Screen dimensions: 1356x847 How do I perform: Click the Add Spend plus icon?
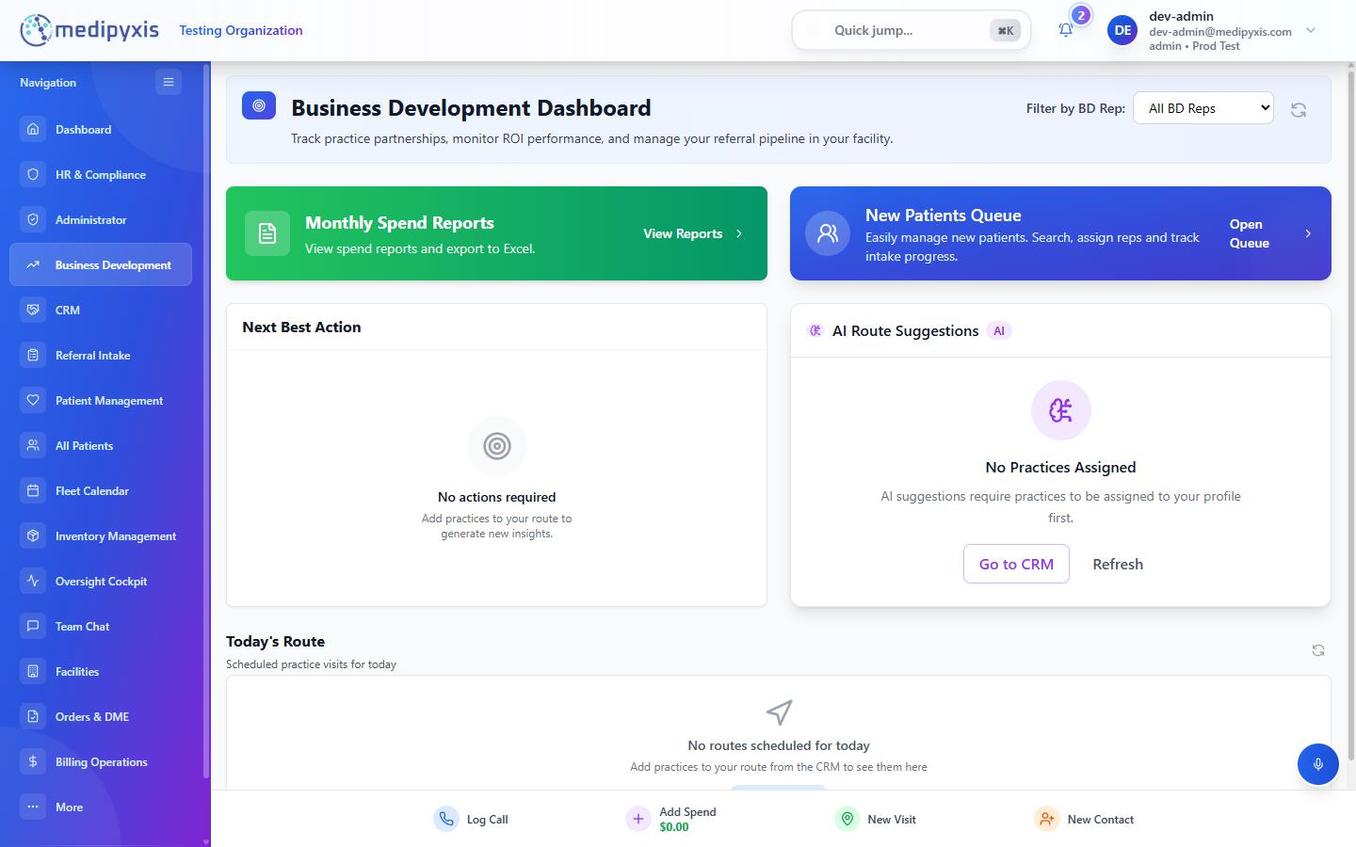638,819
